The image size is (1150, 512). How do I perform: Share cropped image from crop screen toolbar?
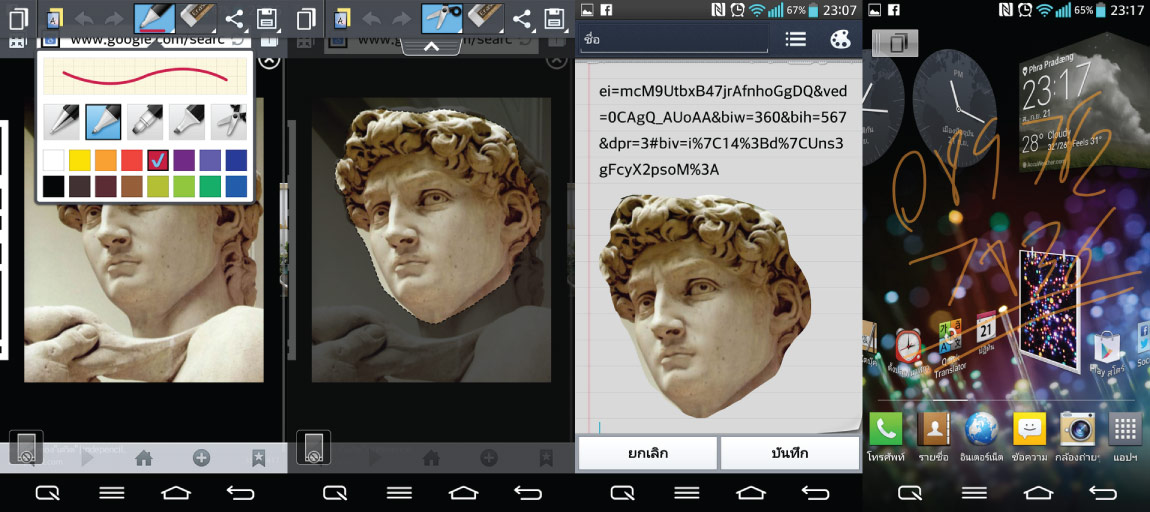click(521, 18)
